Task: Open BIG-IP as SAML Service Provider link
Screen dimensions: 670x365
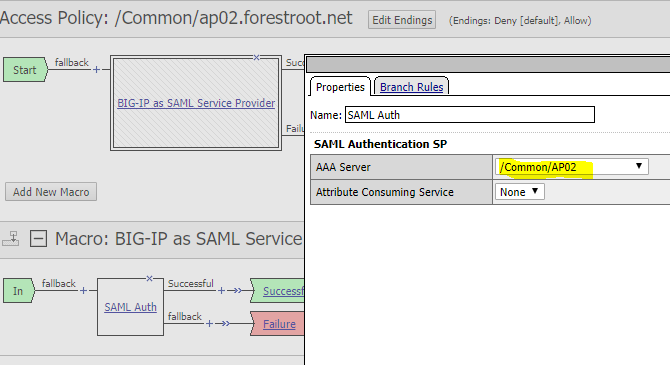Action: [196, 103]
